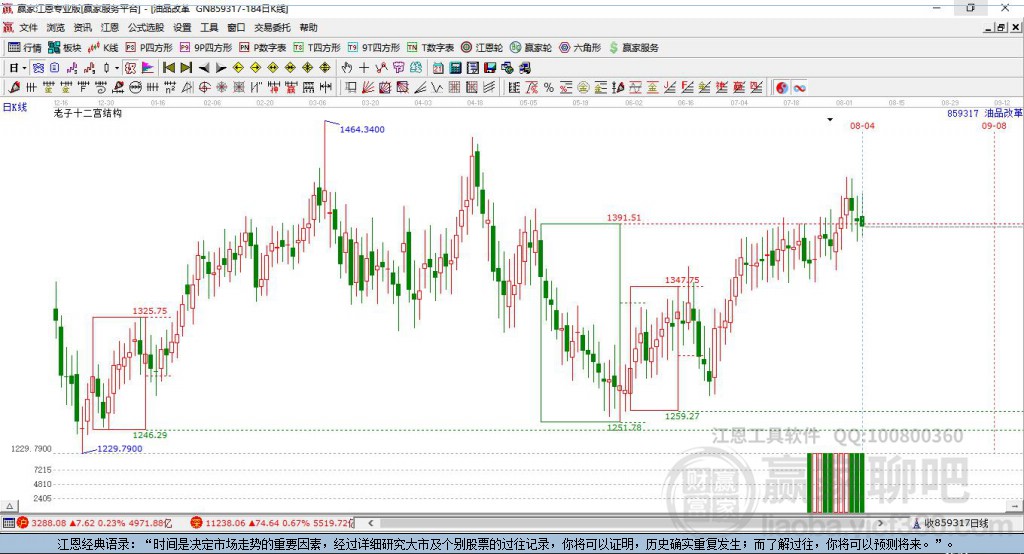Viewport: 1024px width, 554px height.
Task: Click the 1229.7900 low price label
Action: (120, 448)
